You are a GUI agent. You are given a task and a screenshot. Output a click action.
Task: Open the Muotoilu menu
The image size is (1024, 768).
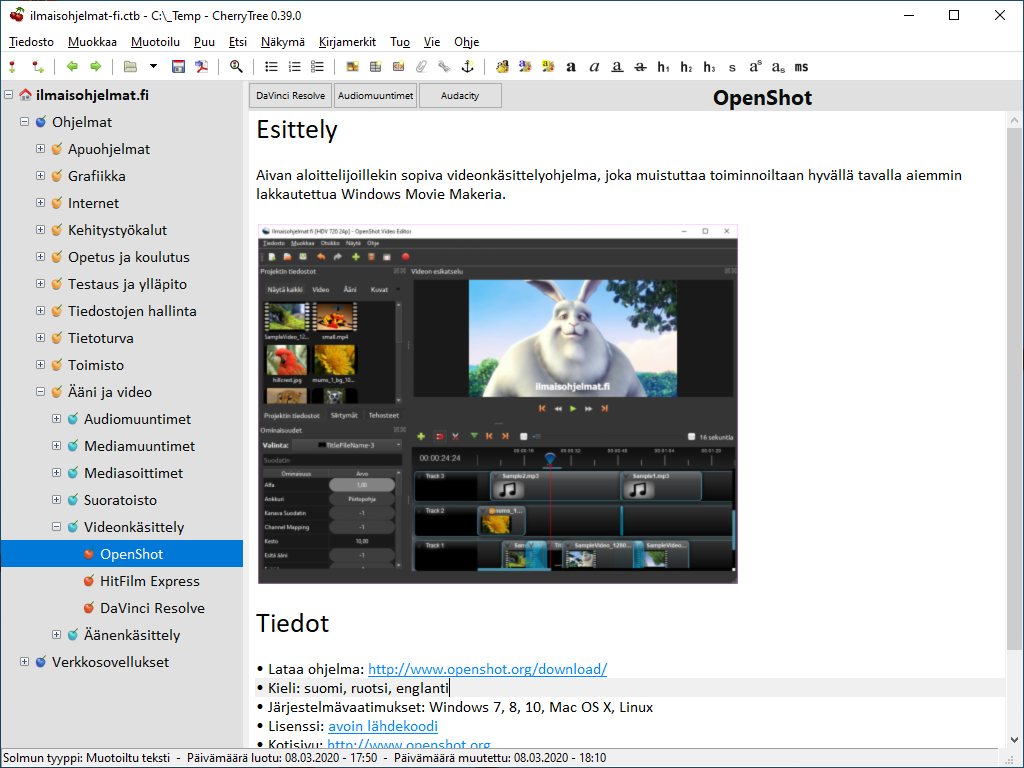click(155, 42)
